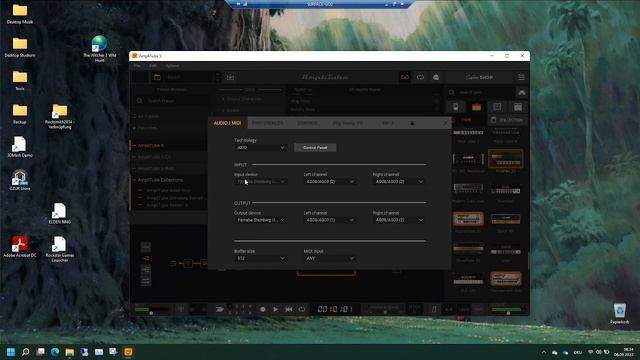Open the Custom Shop button
This screenshot has width=640, height=360.
(480, 77)
